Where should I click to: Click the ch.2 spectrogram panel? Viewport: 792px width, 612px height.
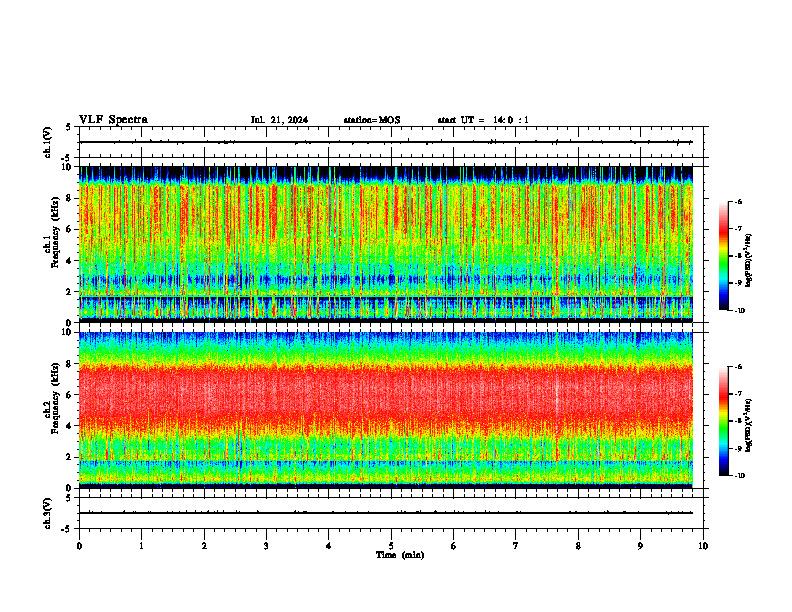click(x=386, y=410)
